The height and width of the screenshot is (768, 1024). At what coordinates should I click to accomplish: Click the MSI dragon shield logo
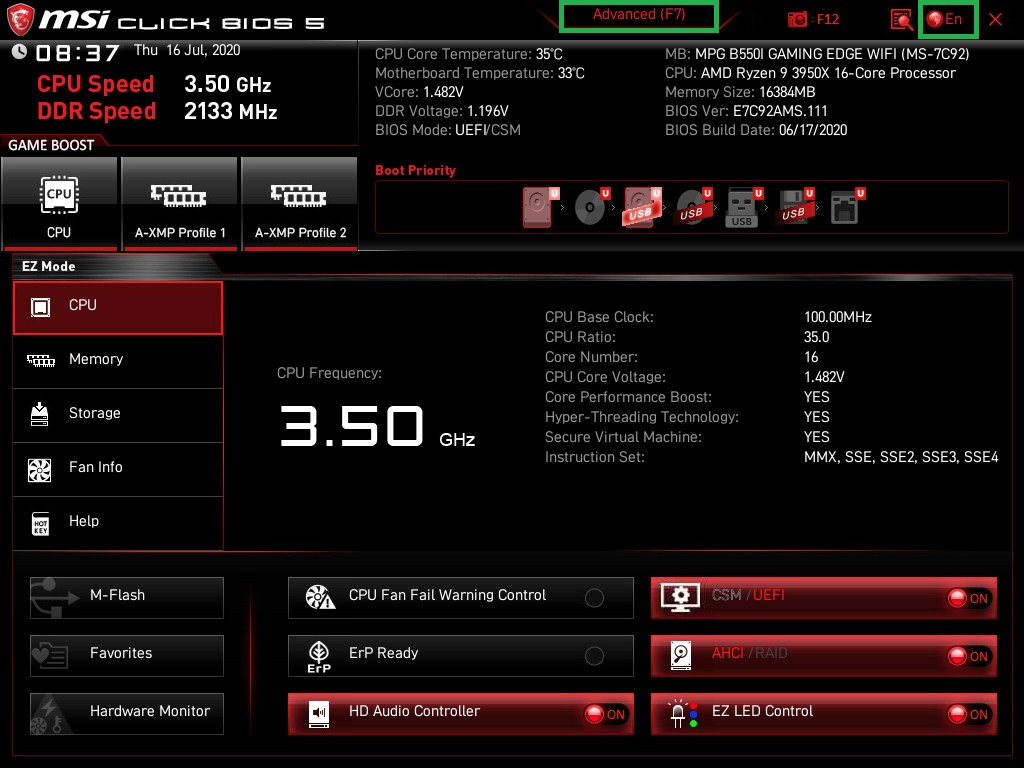pyautogui.click(x=20, y=20)
